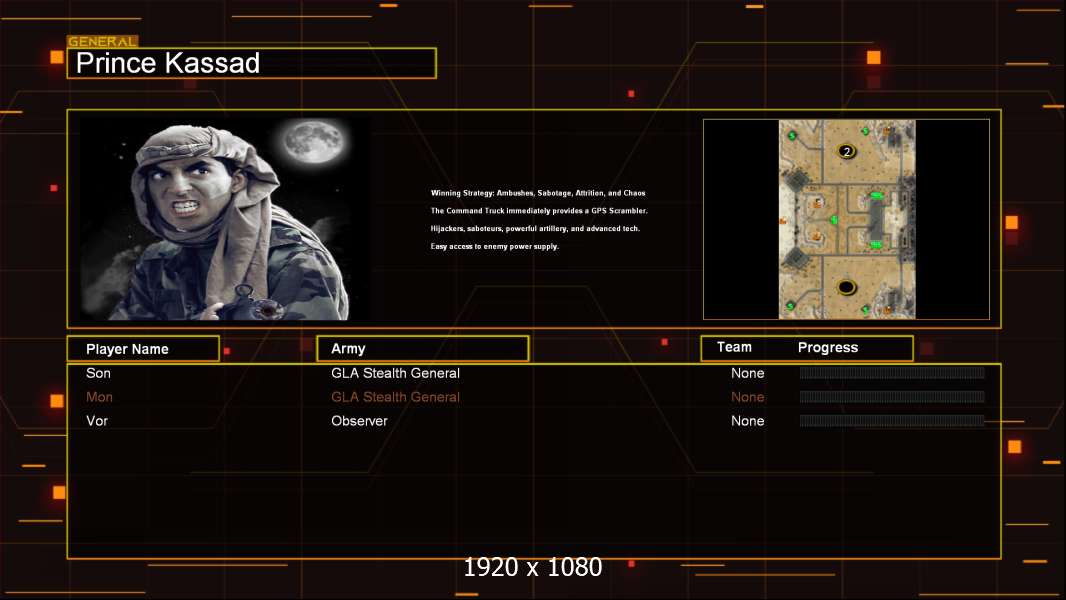Click team value None in Mon's row
This screenshot has height=600, width=1066.
[748, 397]
